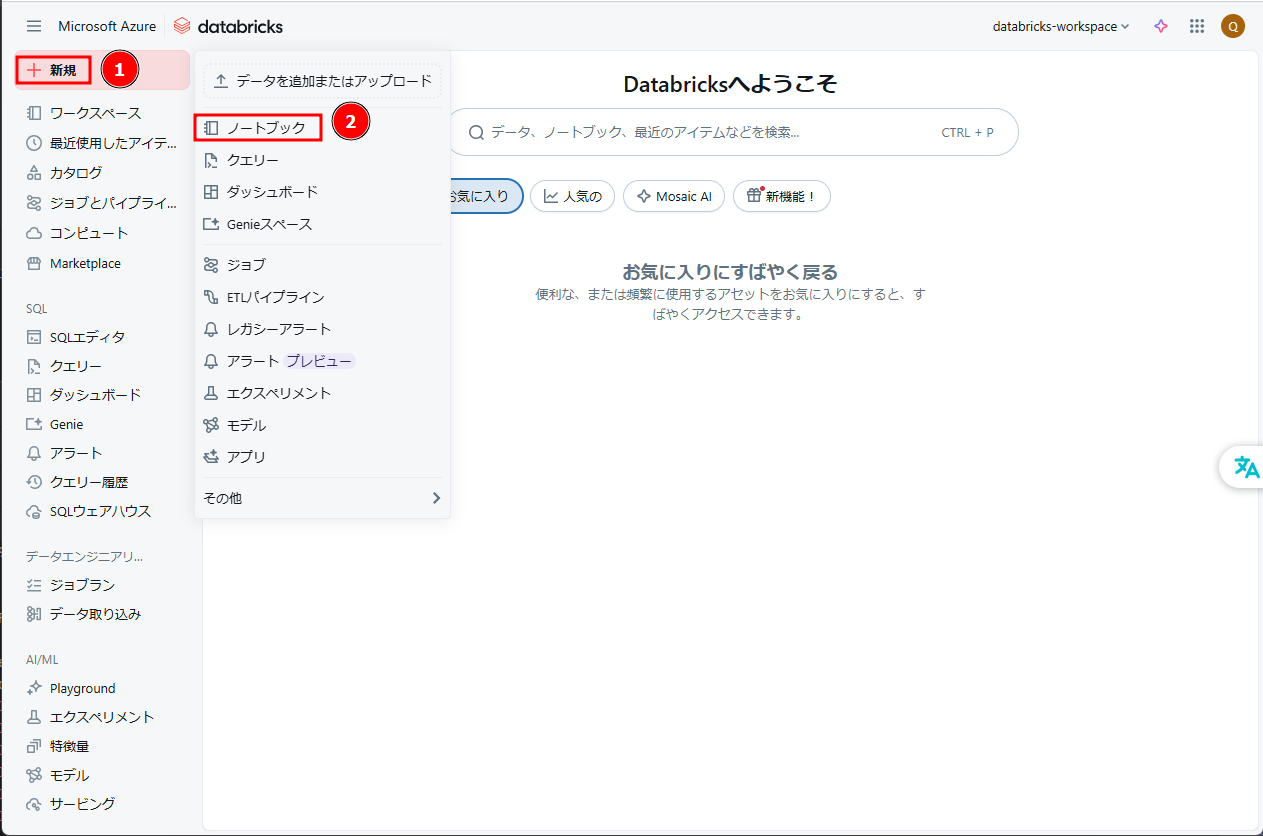The width and height of the screenshot is (1263, 836).
Task: Click the Databricks Assistant sparkle icon
Action: tap(1161, 26)
